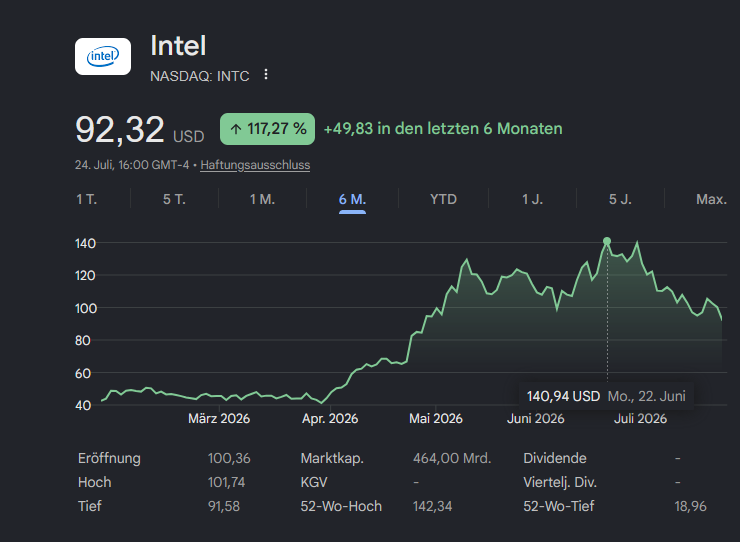Click the Eröffnung value 100,36
Image resolution: width=740 pixels, height=542 pixels.
pyautogui.click(x=229, y=458)
